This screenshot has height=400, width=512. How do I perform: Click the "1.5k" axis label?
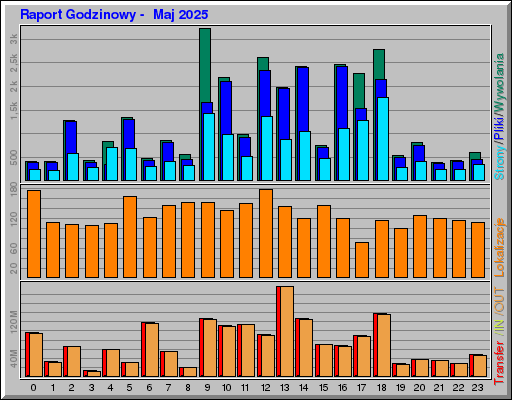pos(14,110)
